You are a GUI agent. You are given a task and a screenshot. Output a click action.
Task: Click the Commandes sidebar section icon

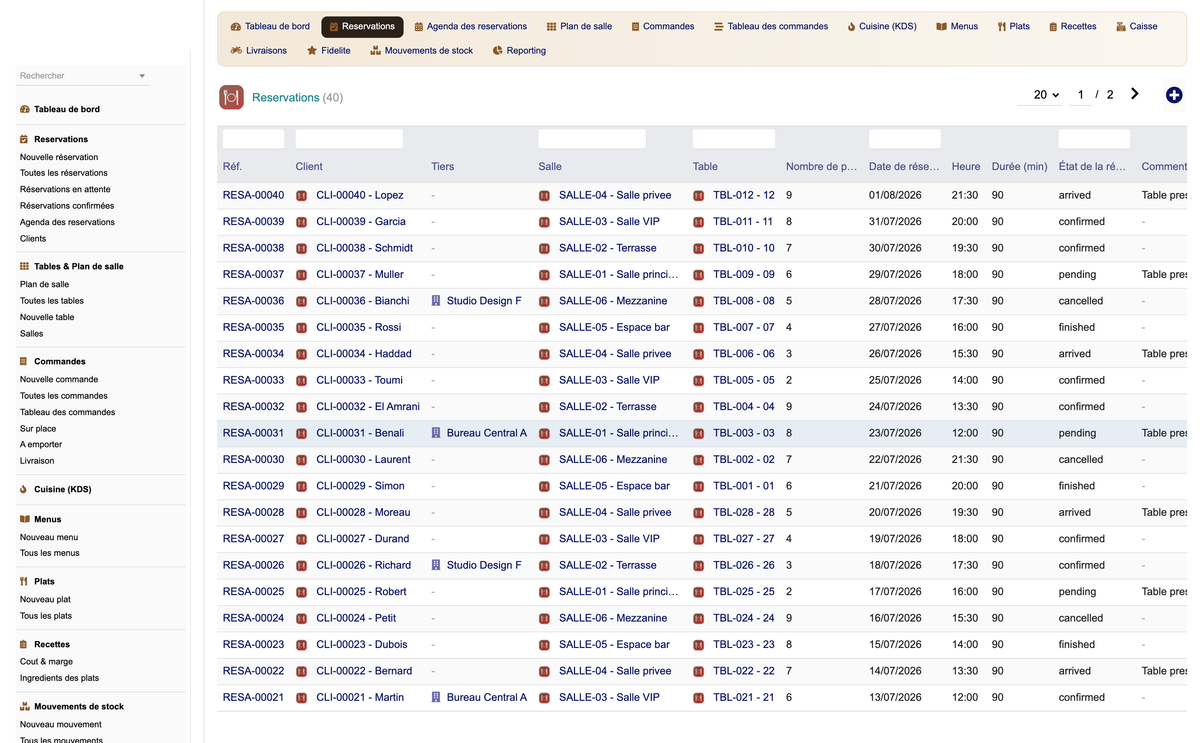tap(24, 362)
